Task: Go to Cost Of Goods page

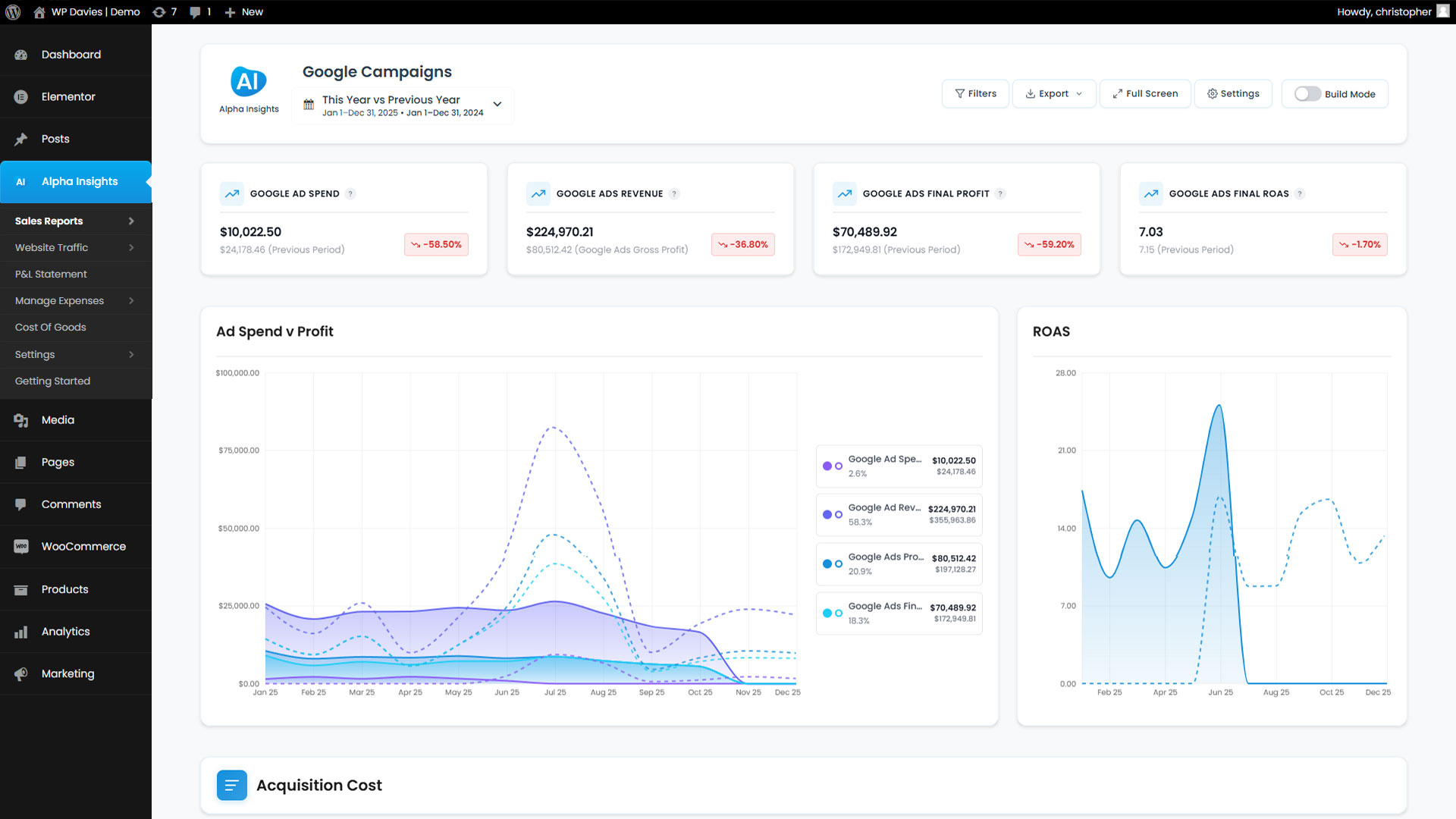Action: point(51,328)
